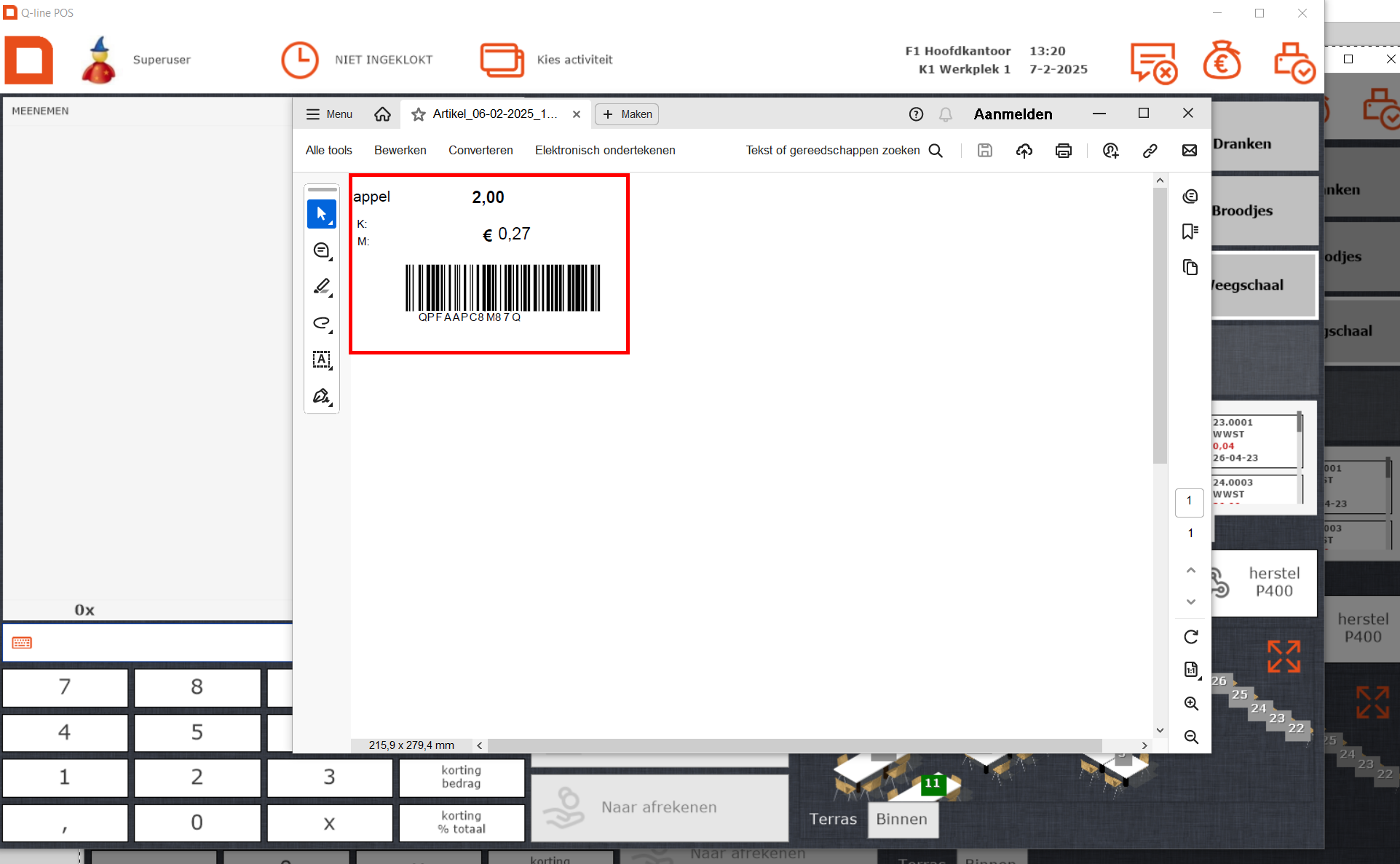Open page display fit options

point(1191,670)
